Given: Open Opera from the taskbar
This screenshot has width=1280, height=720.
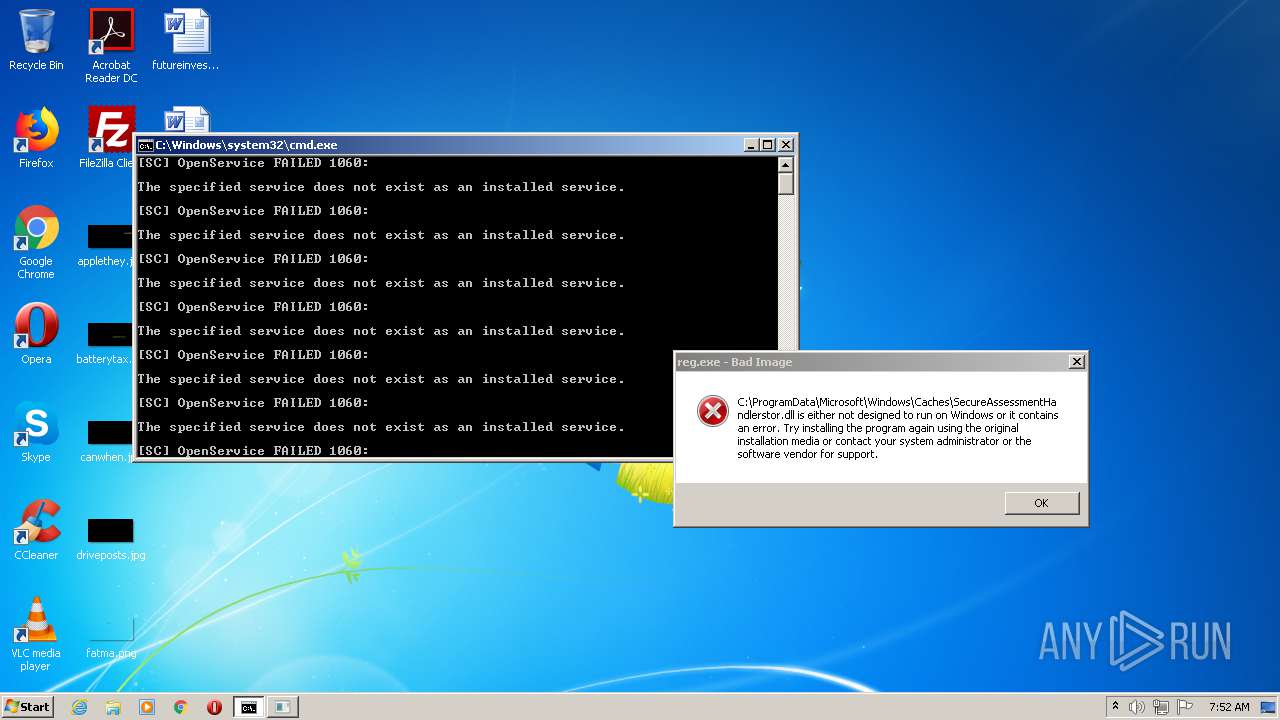Looking at the screenshot, I should point(214,707).
